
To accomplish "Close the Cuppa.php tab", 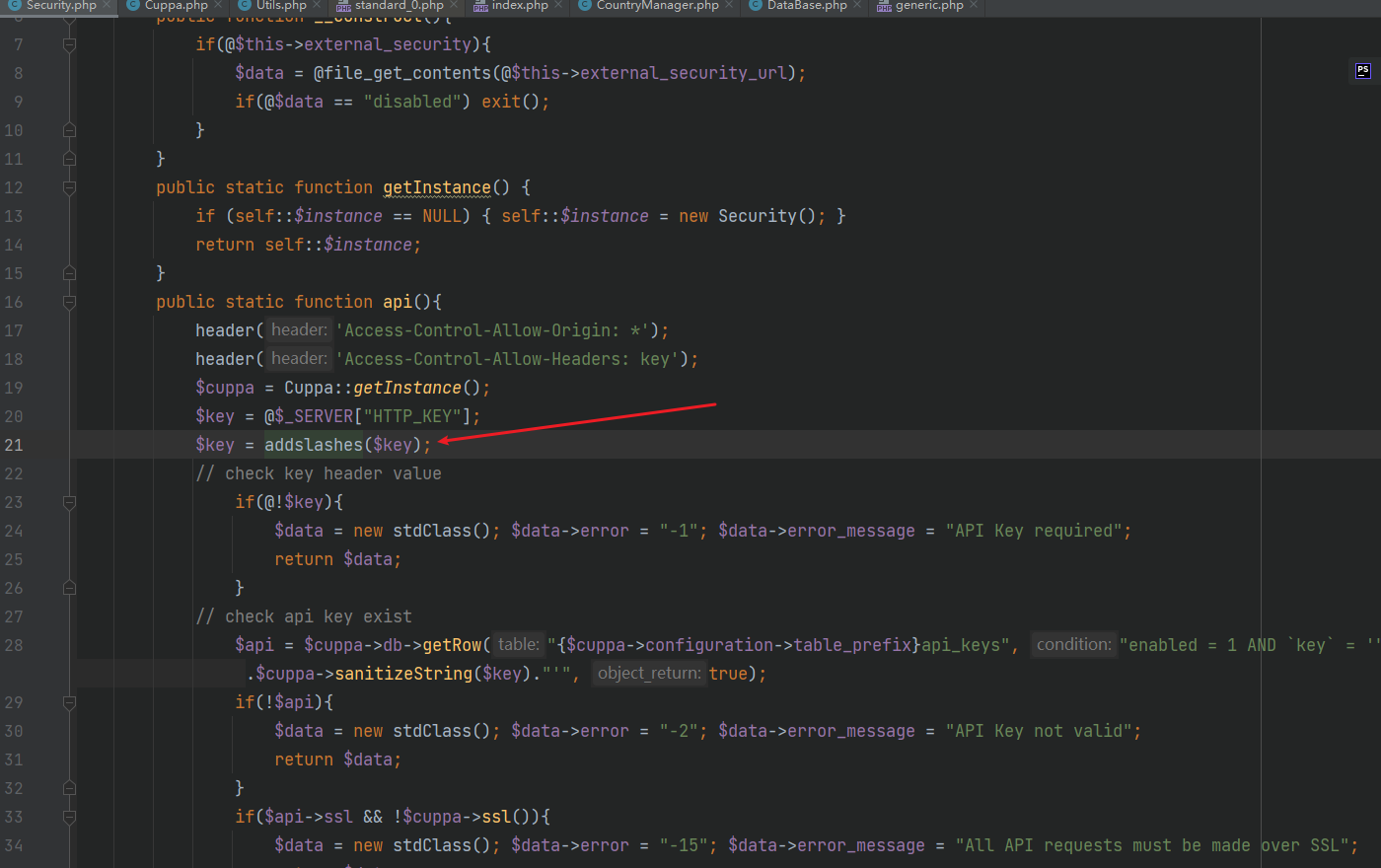I will tap(218, 6).
